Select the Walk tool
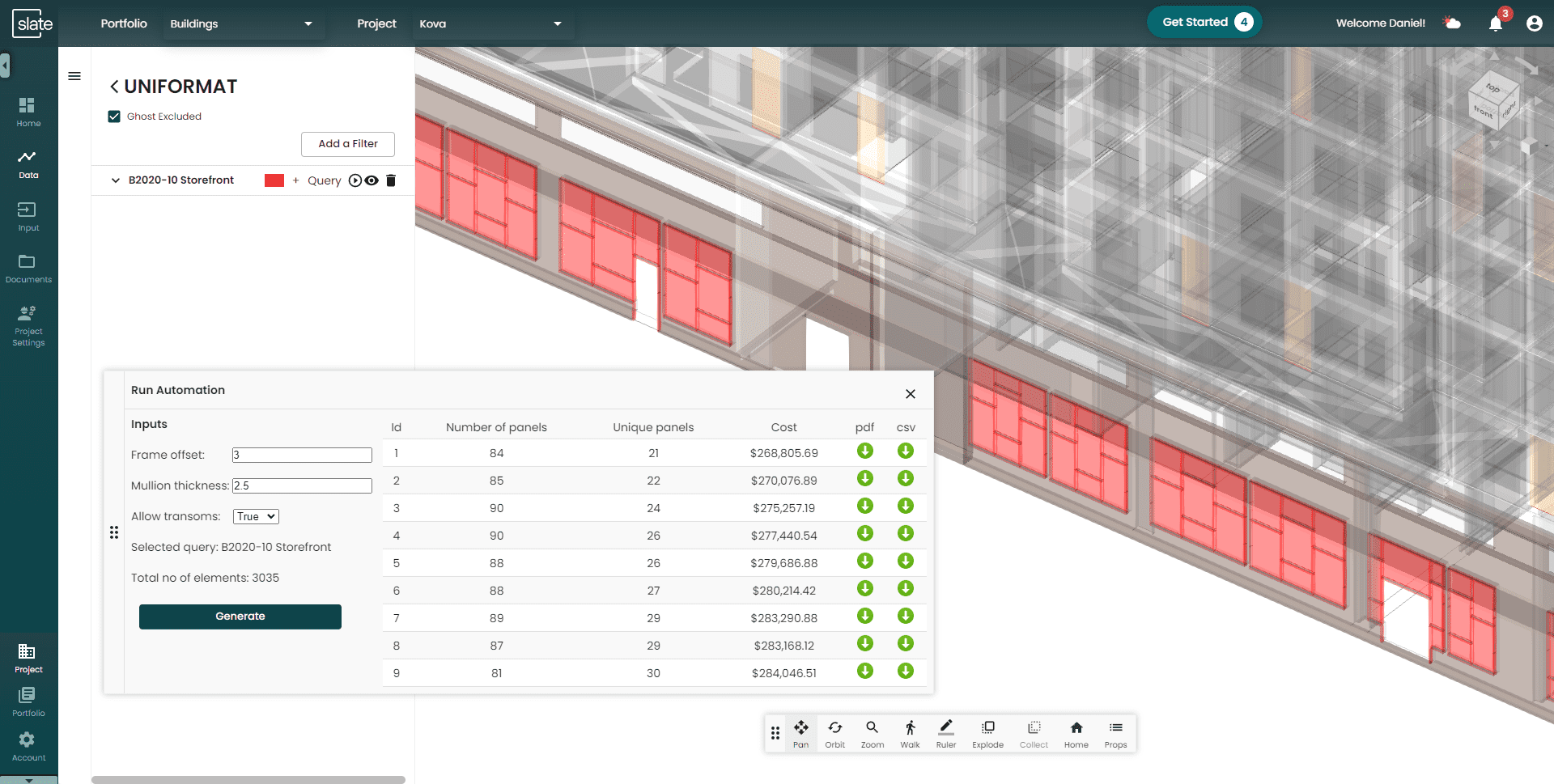The image size is (1554, 784). (910, 733)
